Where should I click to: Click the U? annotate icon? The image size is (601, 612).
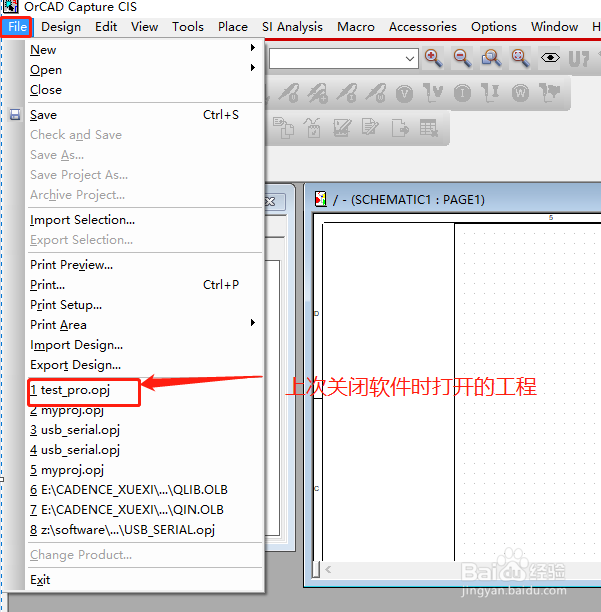tap(578, 59)
